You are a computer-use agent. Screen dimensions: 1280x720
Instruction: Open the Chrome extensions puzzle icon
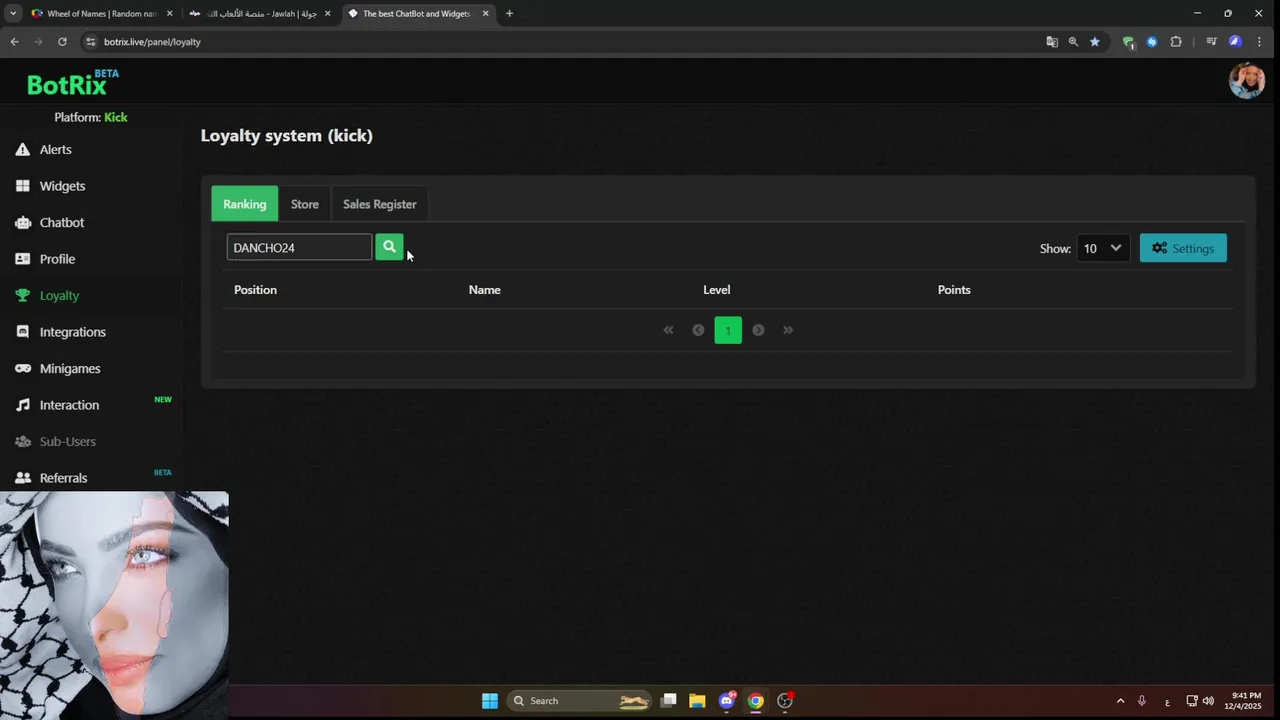pos(1176,42)
